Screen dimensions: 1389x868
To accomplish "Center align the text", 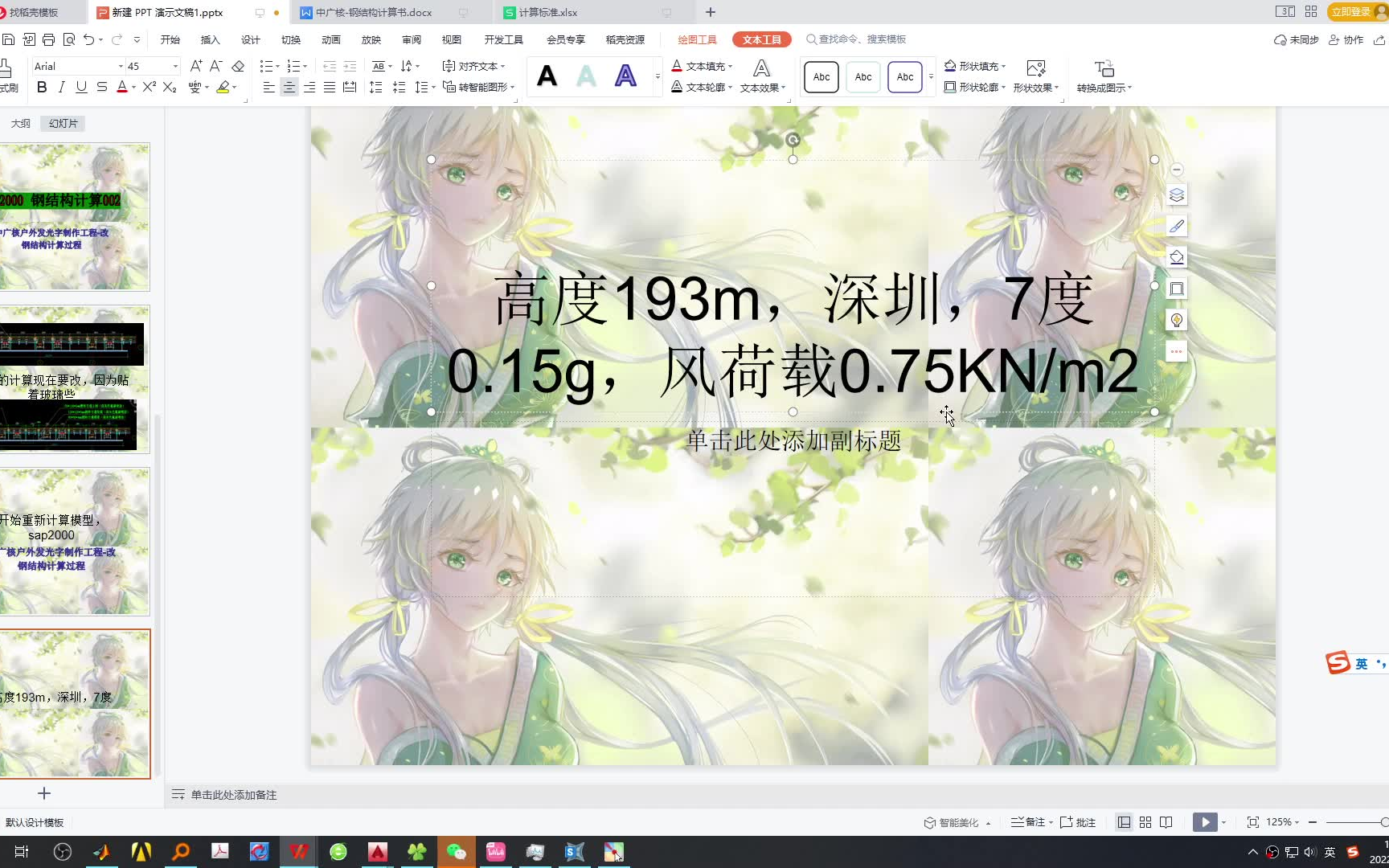I will 289,87.
